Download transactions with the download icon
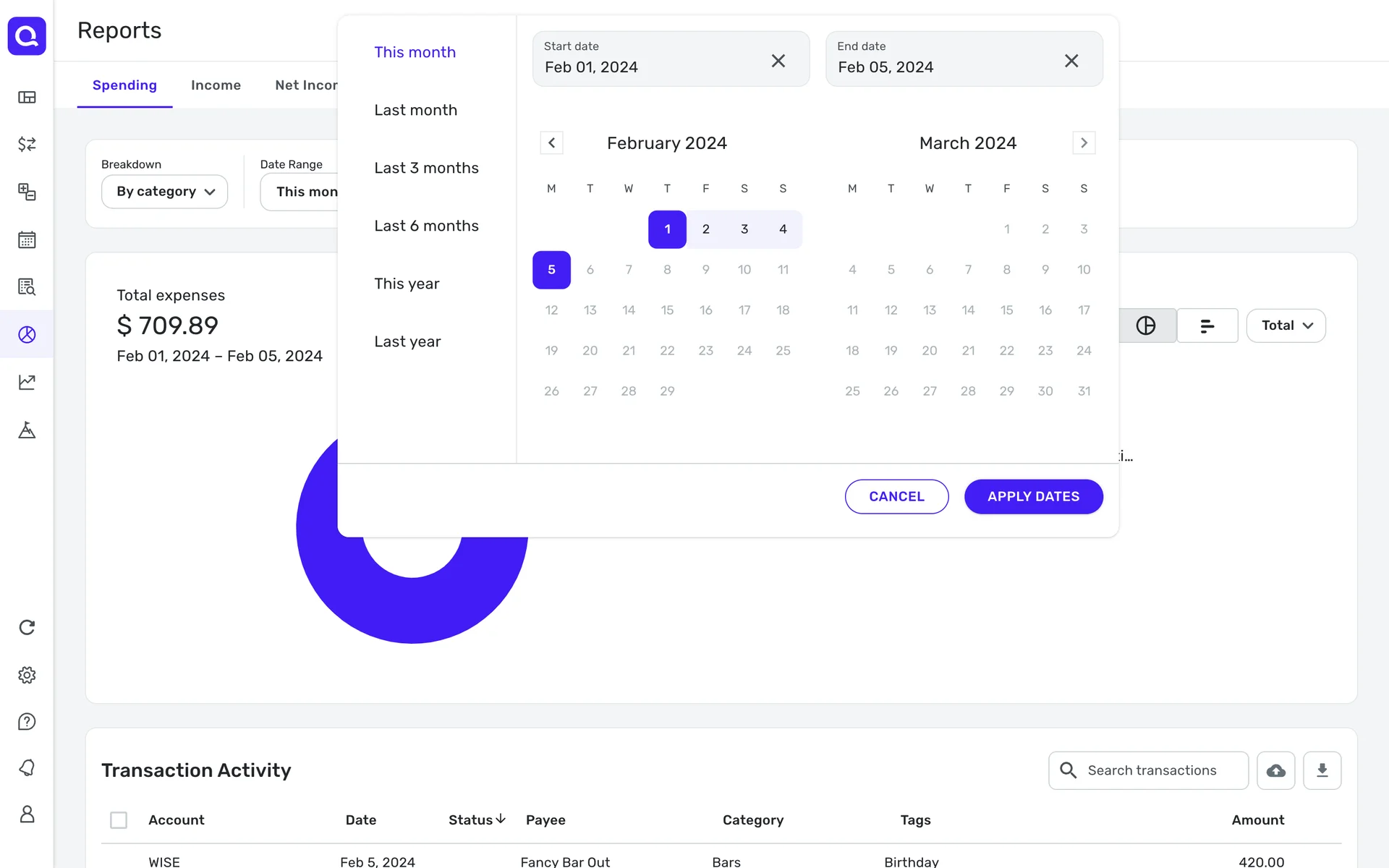This screenshot has height=868, width=1389. pyautogui.click(x=1322, y=770)
